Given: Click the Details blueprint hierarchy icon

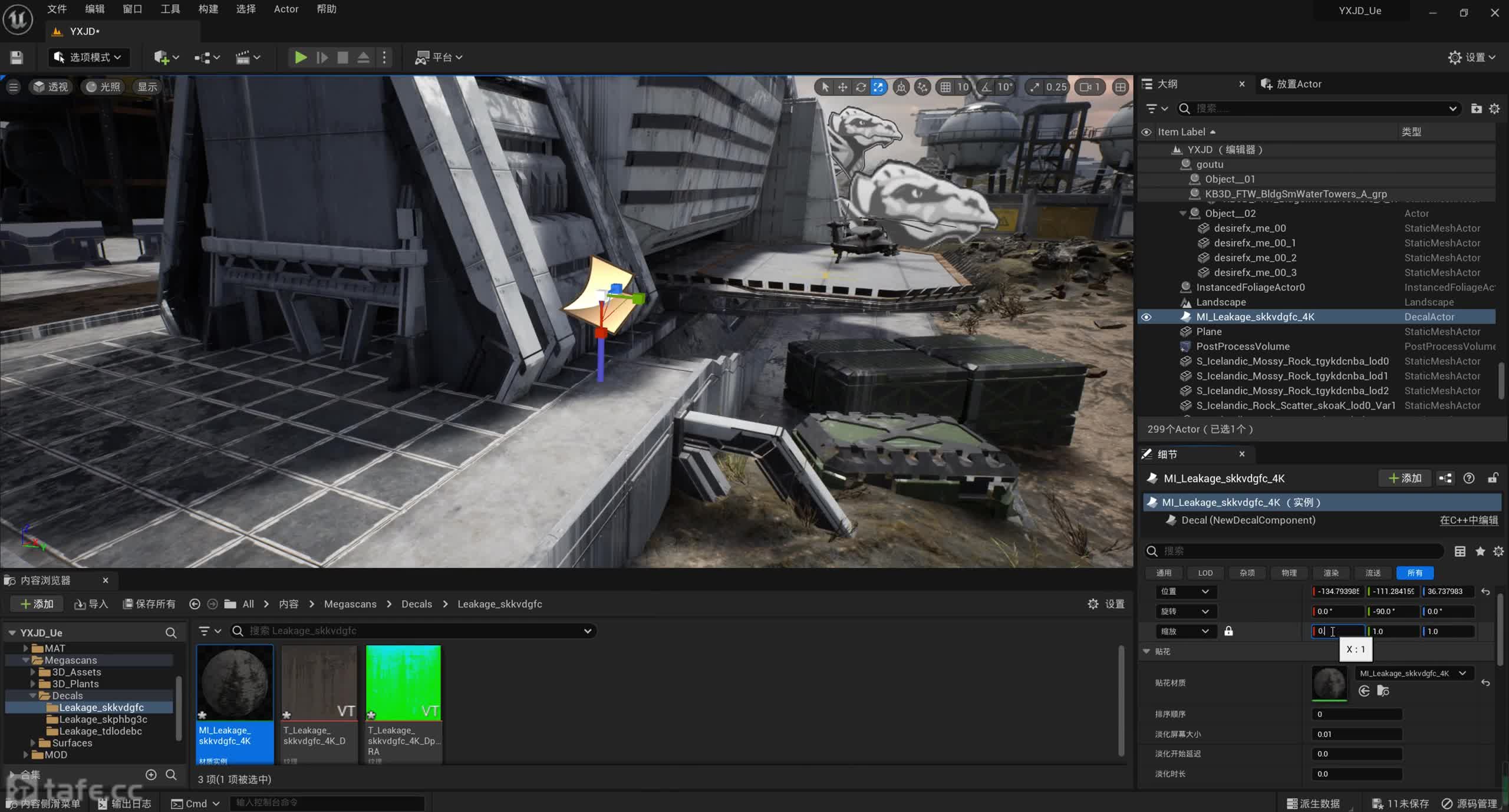Looking at the screenshot, I should pyautogui.click(x=1445, y=478).
